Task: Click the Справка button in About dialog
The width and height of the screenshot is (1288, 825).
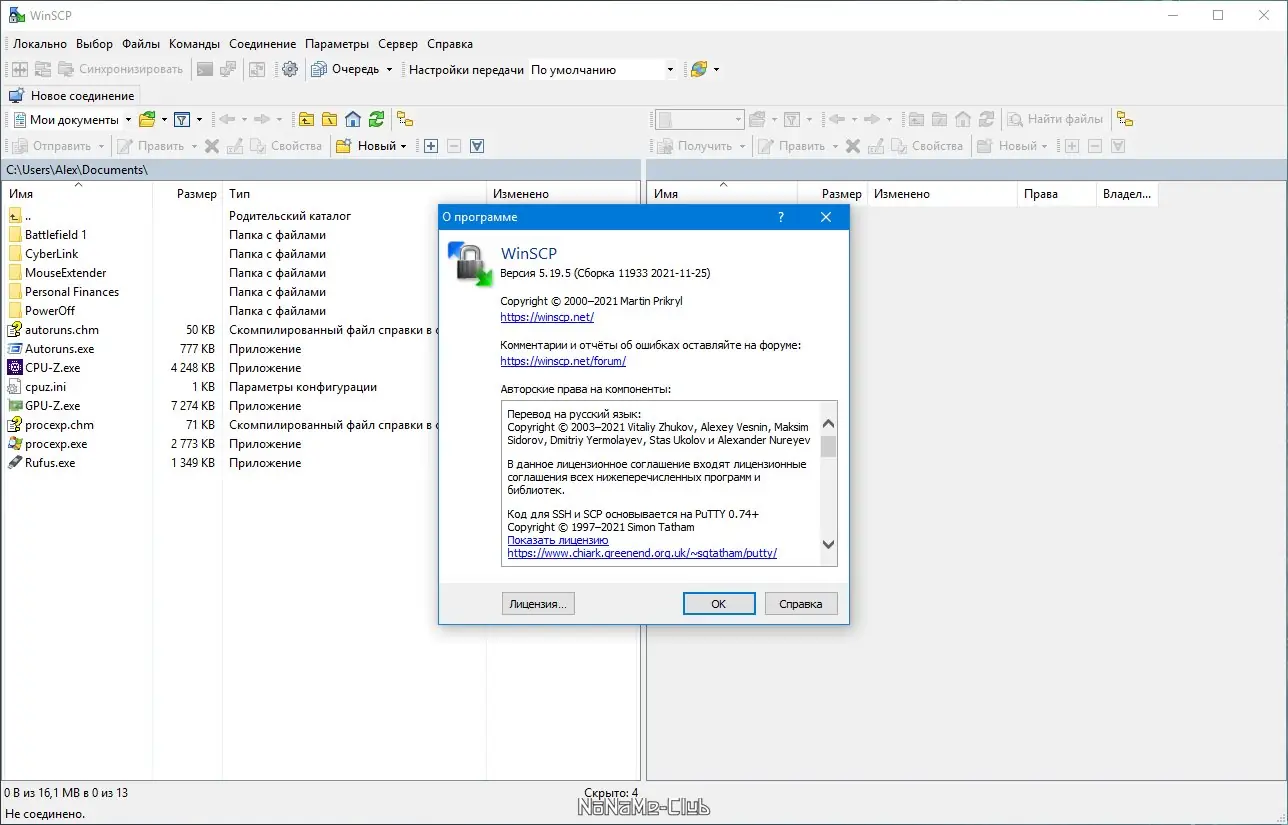Action: click(x=800, y=603)
